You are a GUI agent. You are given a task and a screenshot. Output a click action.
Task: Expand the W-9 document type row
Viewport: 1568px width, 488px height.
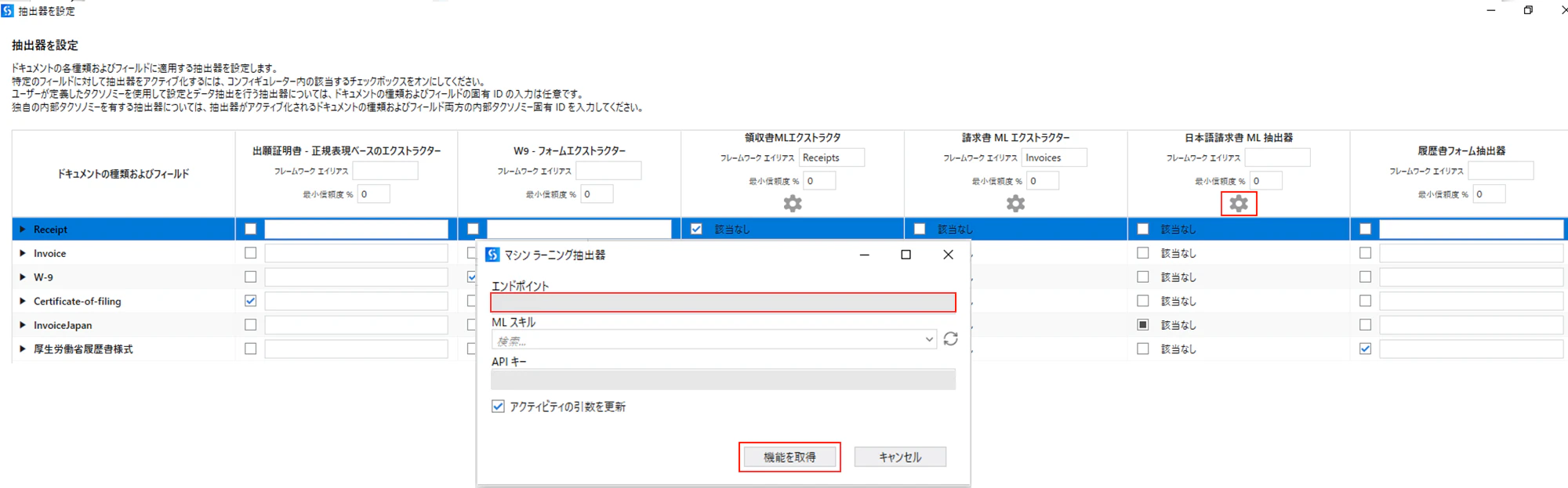pos(22,277)
